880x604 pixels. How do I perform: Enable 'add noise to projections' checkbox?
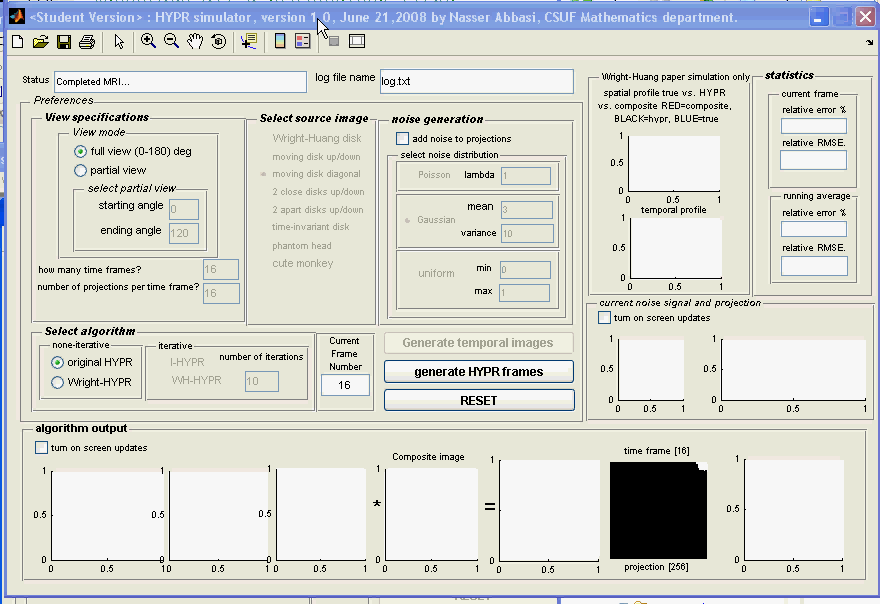pyautogui.click(x=403, y=139)
